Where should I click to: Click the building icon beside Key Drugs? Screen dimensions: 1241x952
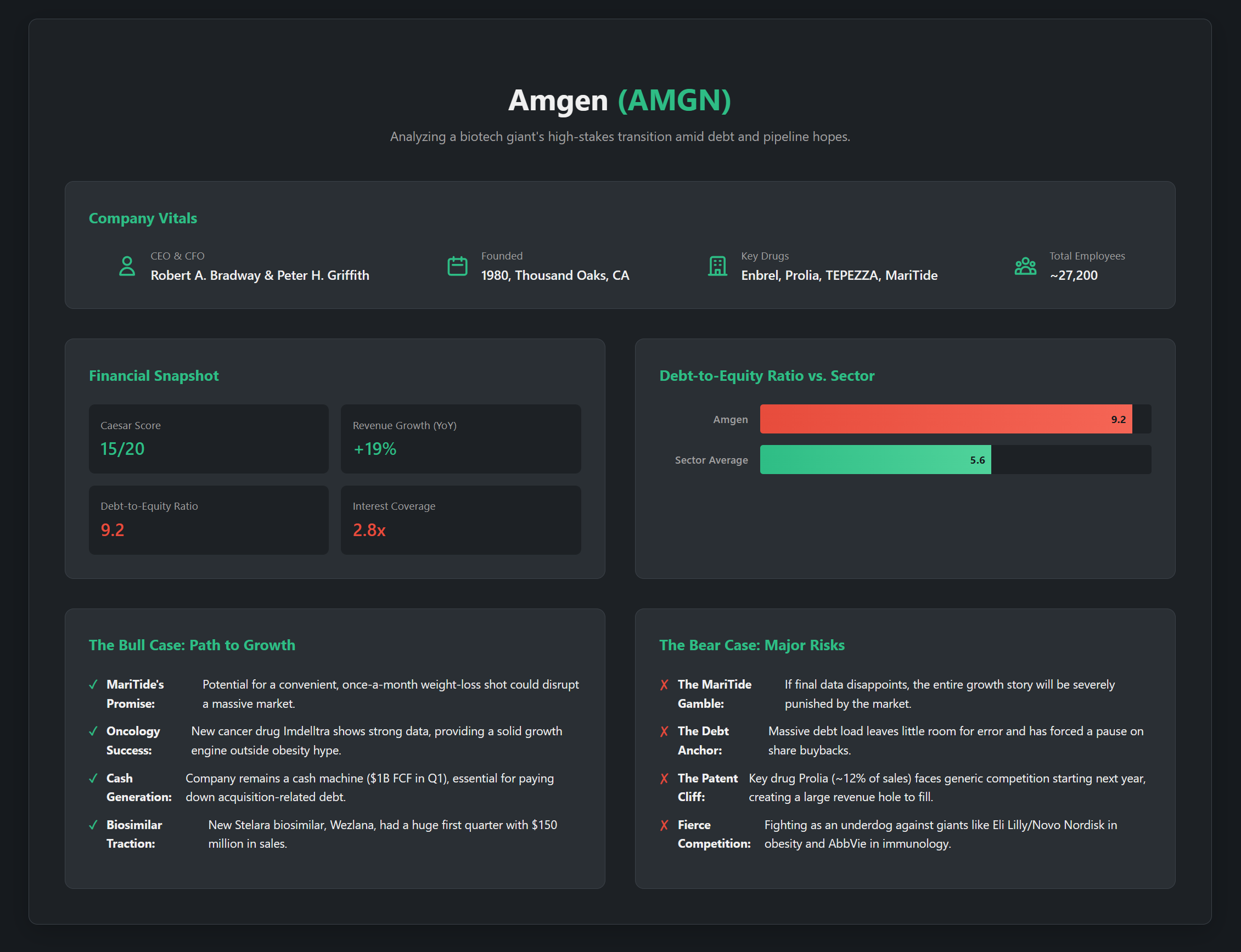[x=718, y=266]
